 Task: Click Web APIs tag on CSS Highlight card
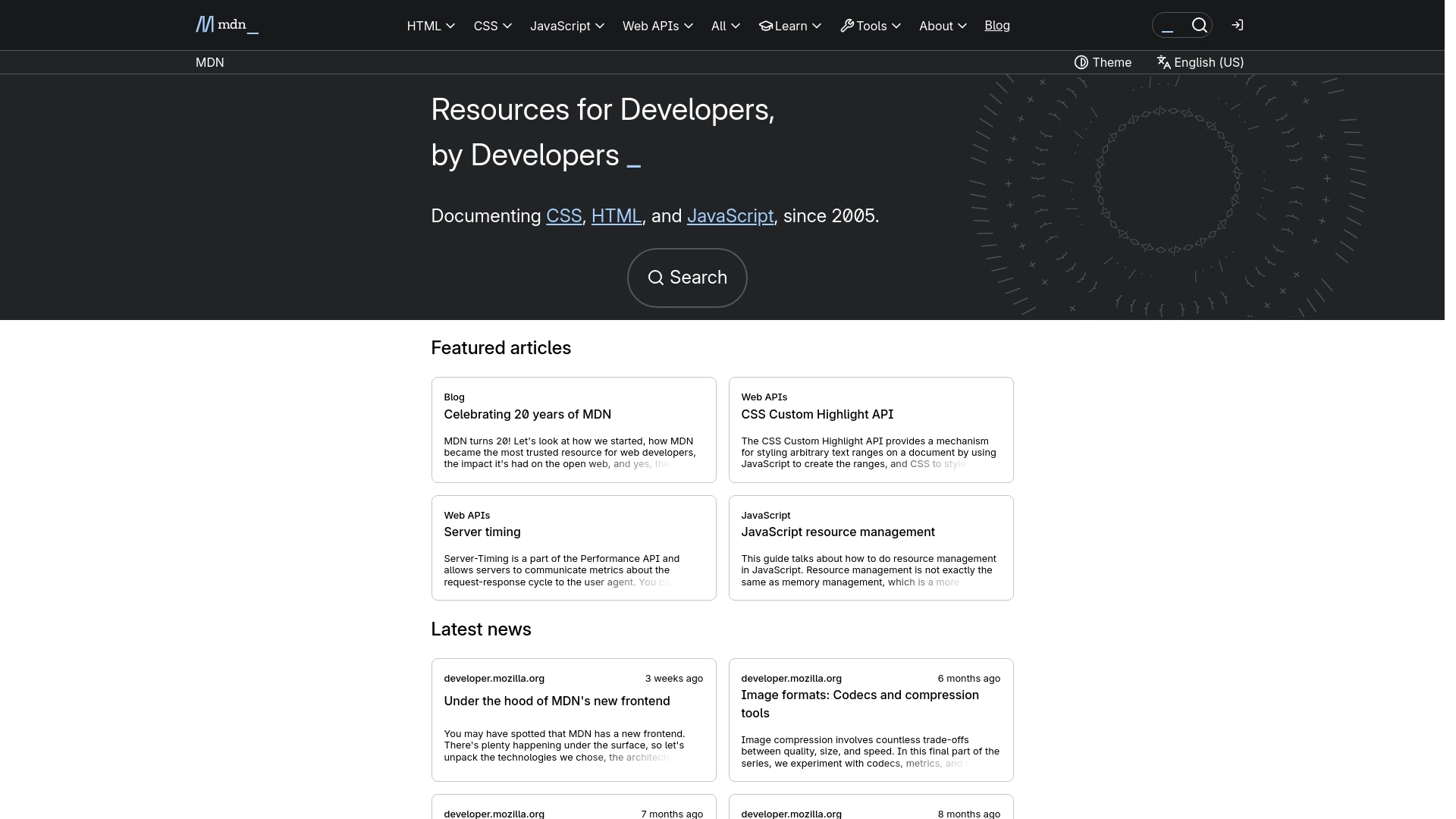click(764, 397)
